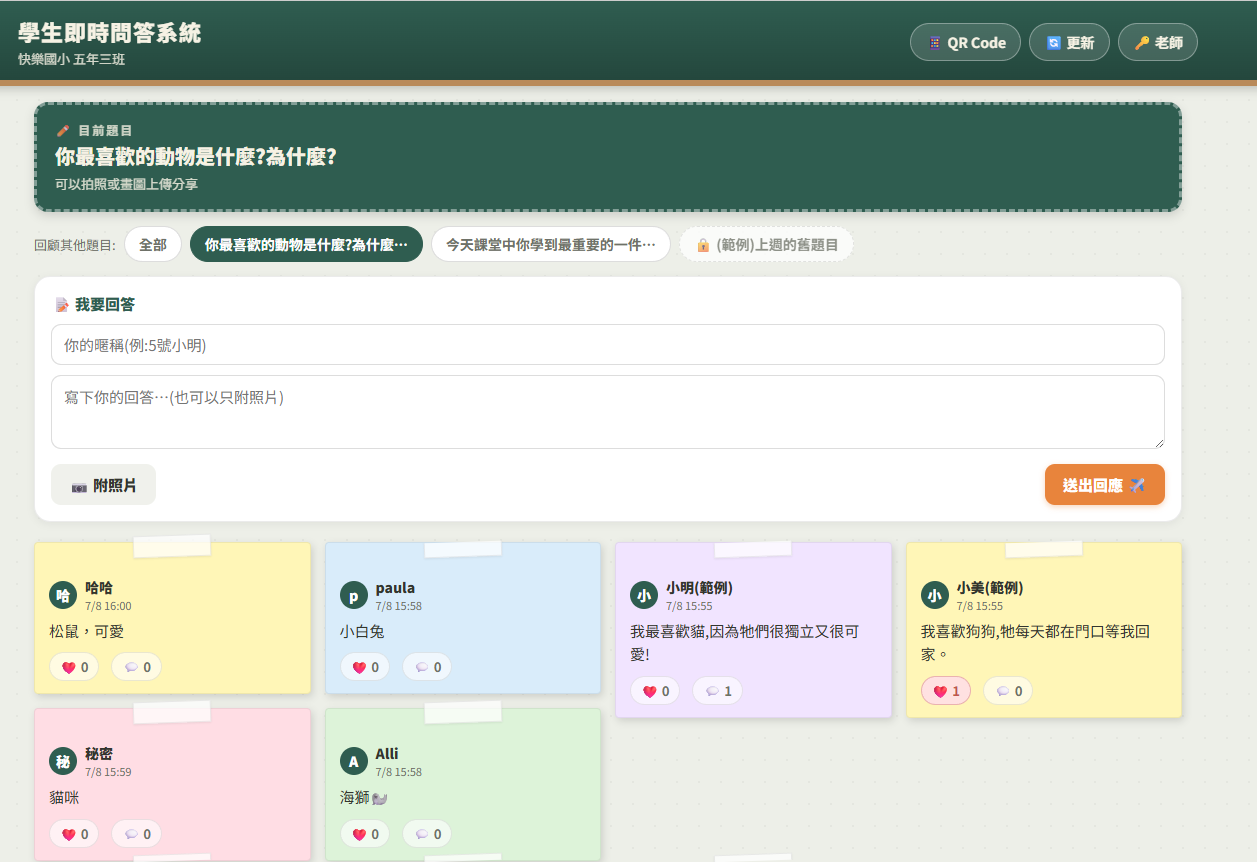Open comments on 小美(範例)'s post

(1008, 690)
